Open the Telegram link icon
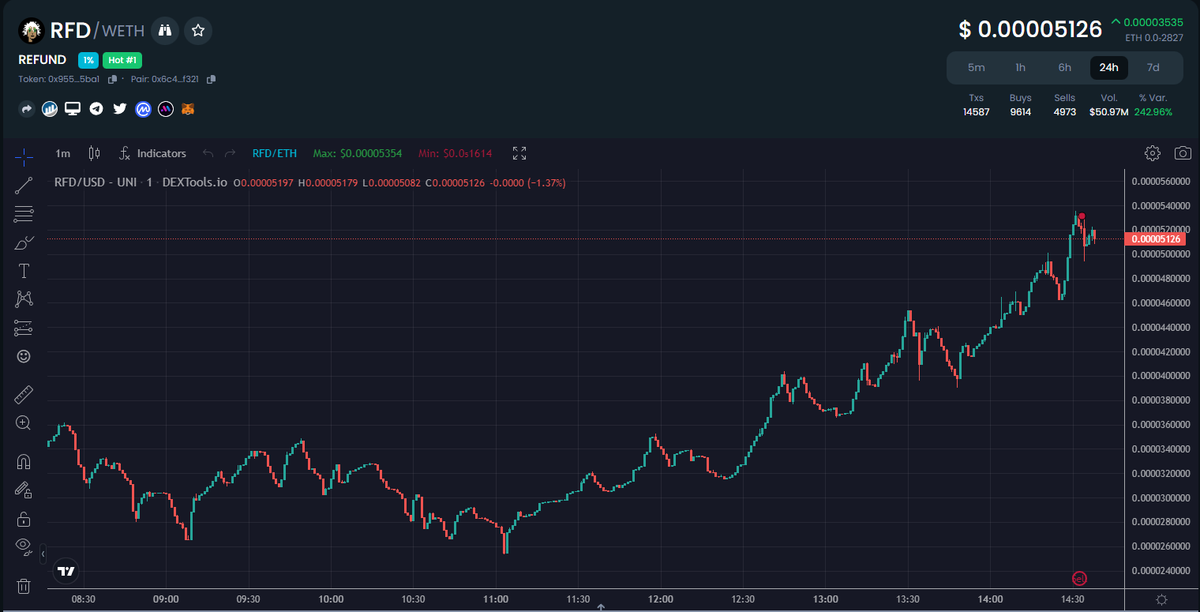This screenshot has width=1200, height=612. pyautogui.click(x=96, y=108)
